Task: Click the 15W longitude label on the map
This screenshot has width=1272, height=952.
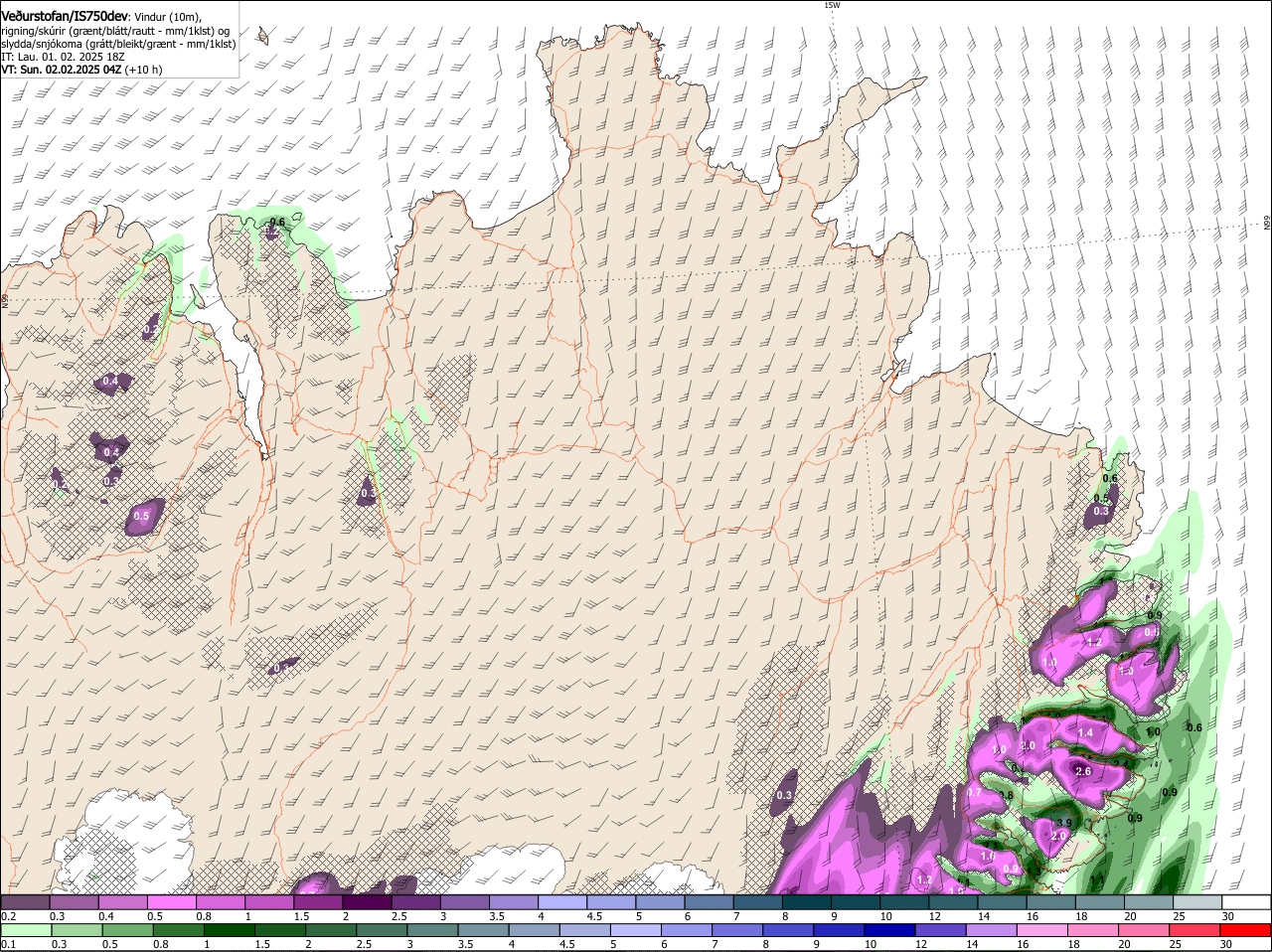Action: point(832,5)
